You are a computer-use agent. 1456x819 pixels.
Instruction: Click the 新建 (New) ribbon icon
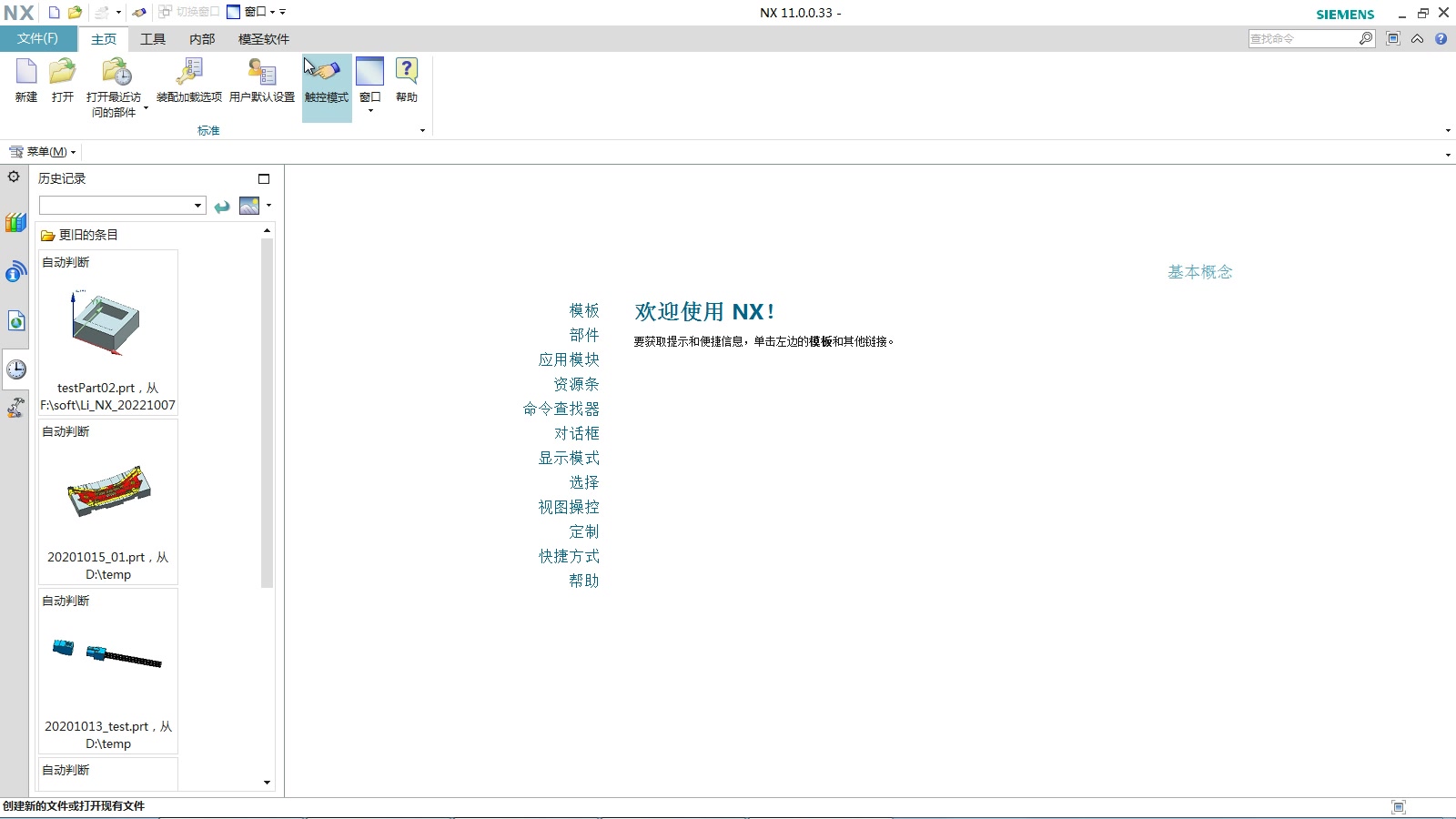point(26,80)
